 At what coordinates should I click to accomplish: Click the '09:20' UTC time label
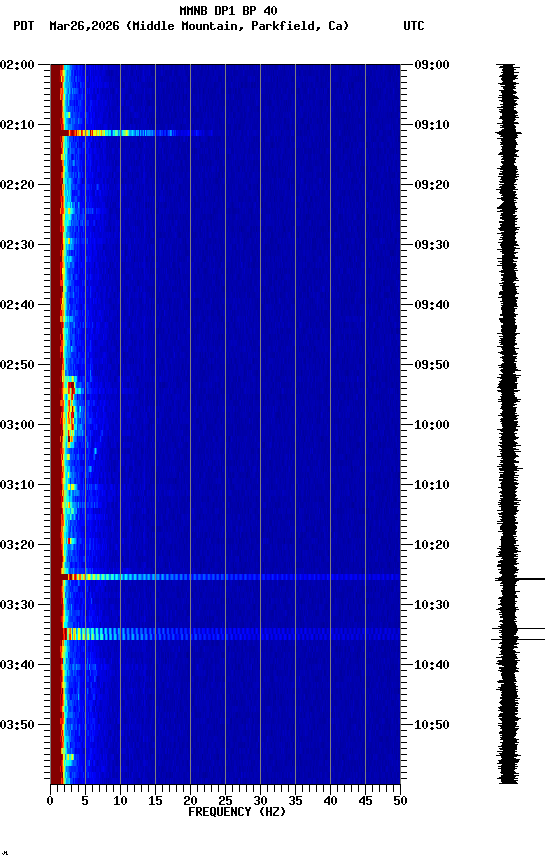point(432,185)
